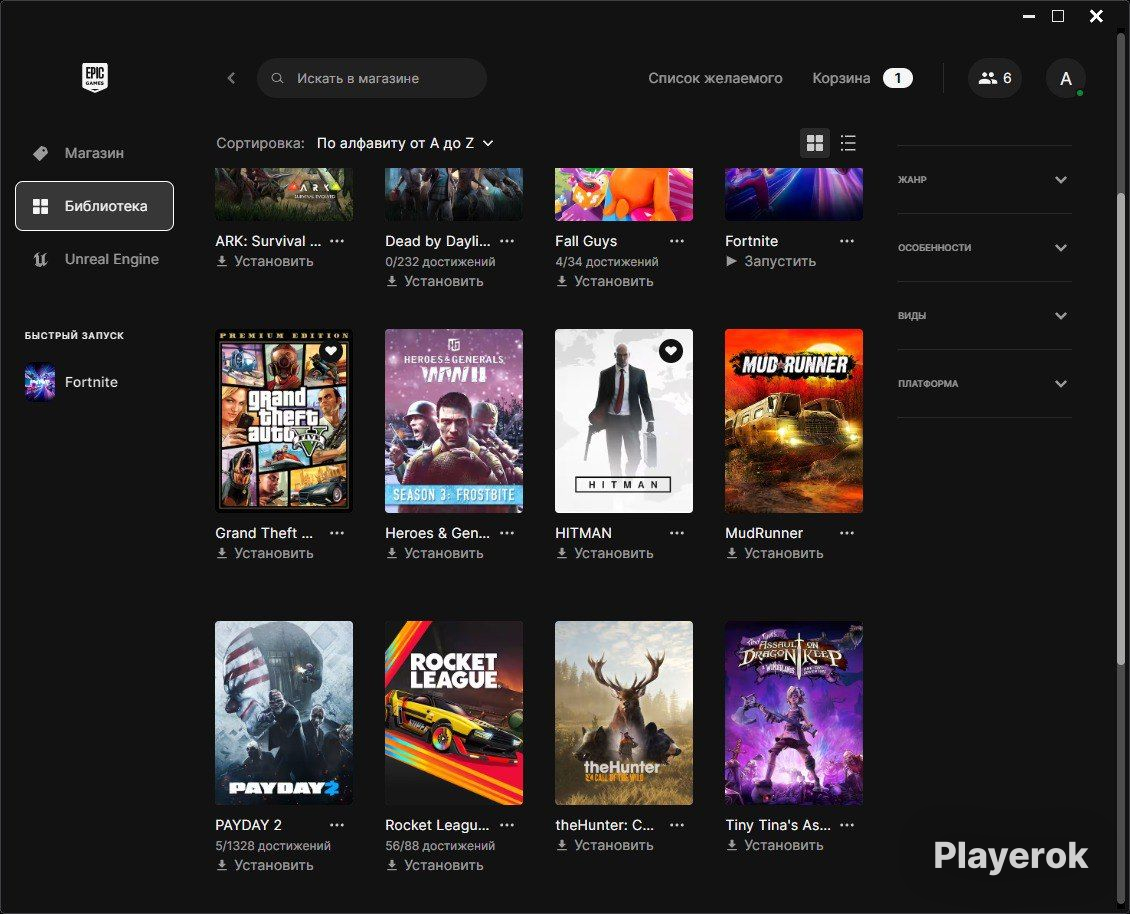
Task: Open HITMAN cover art
Action: point(624,421)
